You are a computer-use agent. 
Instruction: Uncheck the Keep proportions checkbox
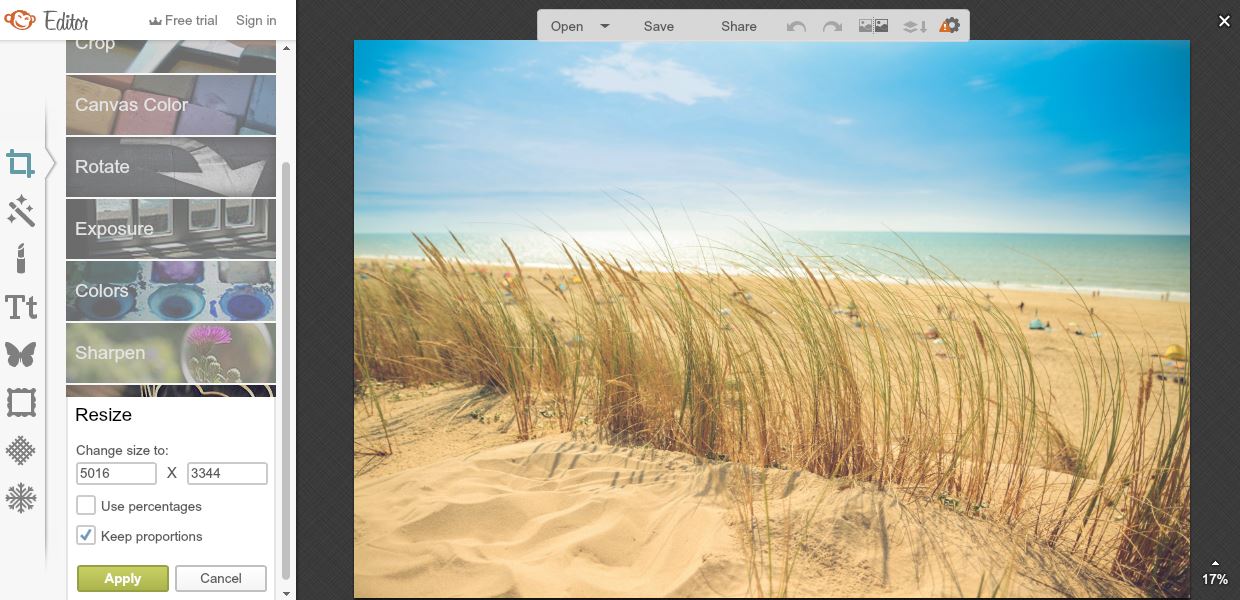(x=86, y=536)
